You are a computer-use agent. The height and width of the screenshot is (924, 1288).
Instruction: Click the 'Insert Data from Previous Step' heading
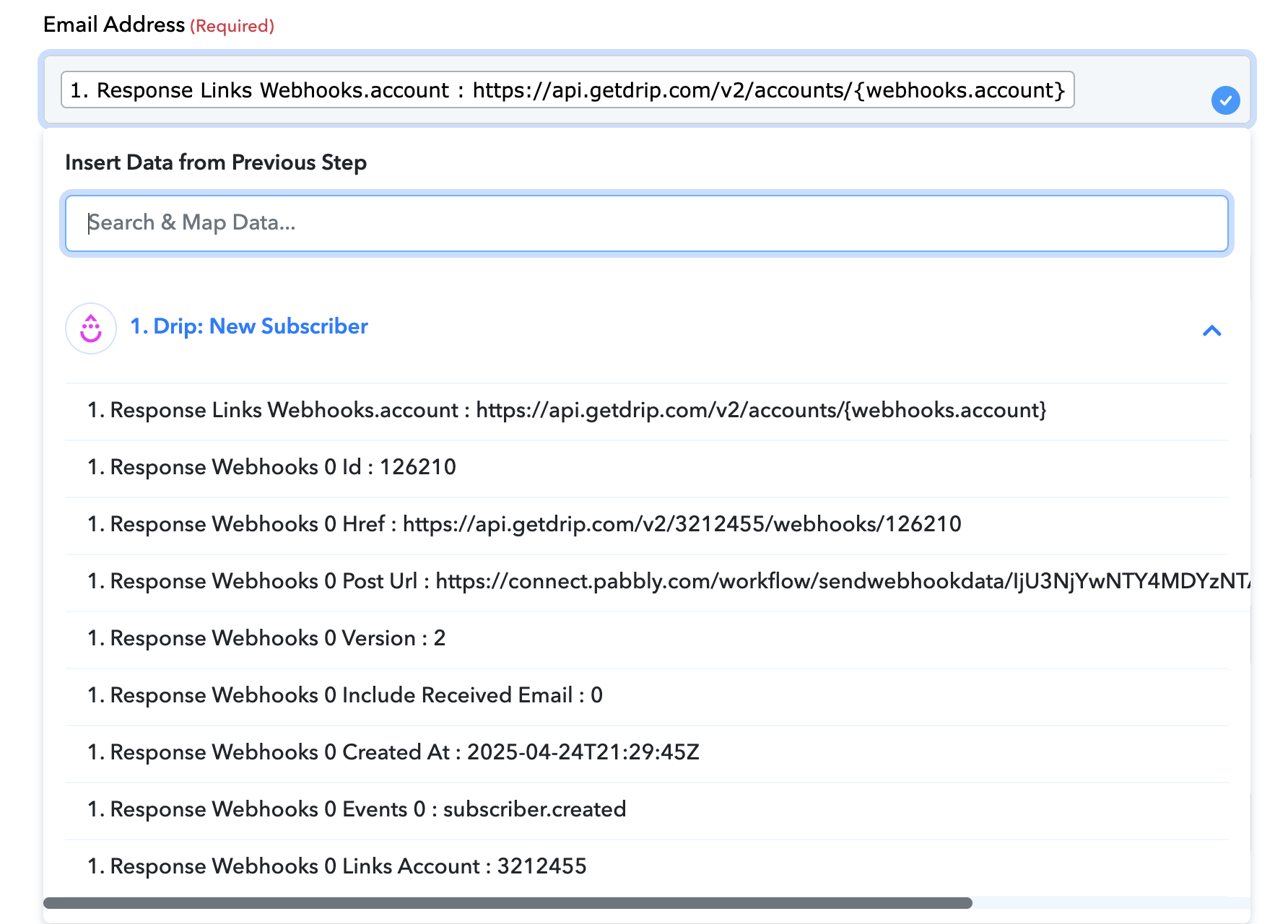216,163
